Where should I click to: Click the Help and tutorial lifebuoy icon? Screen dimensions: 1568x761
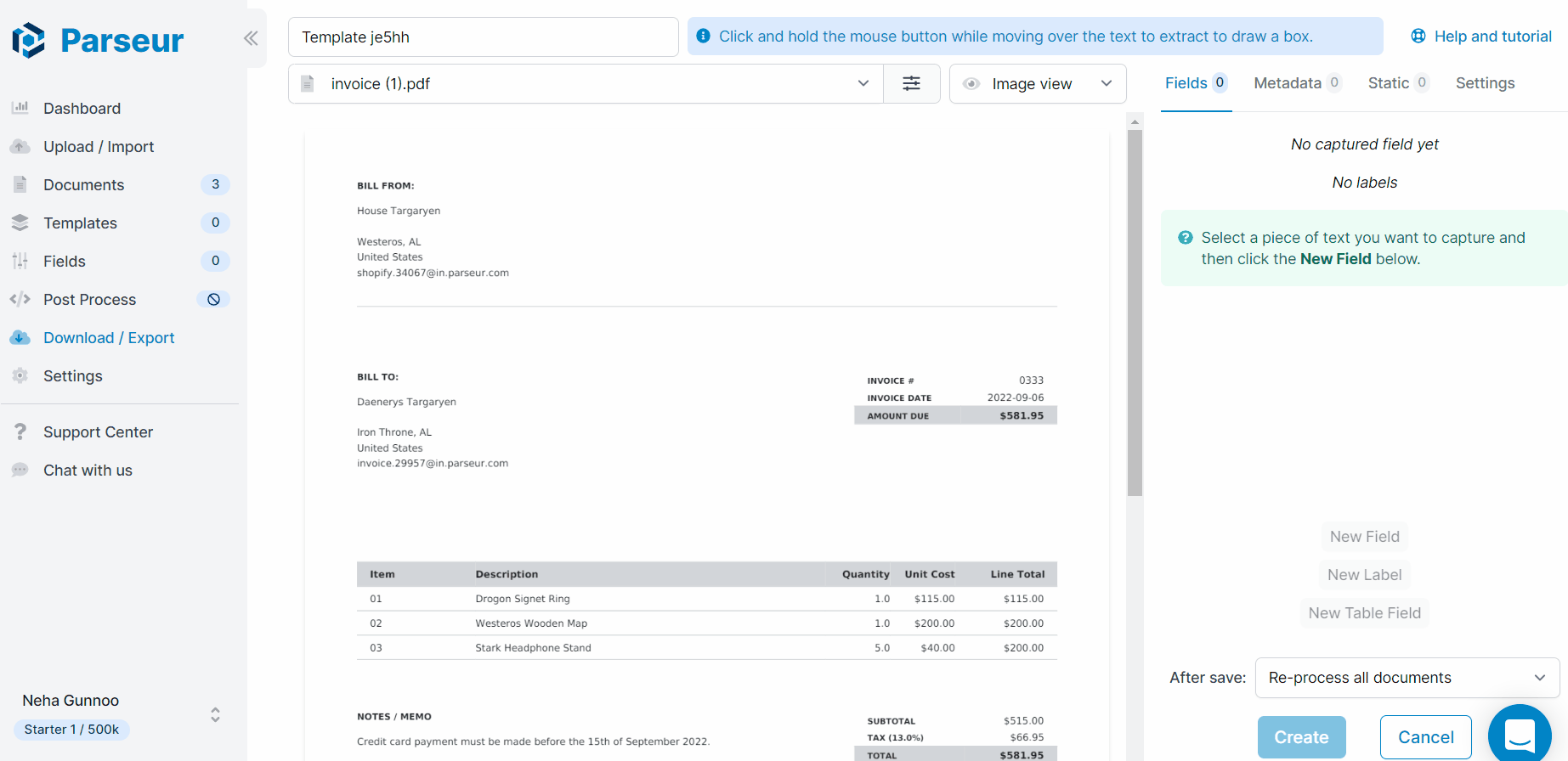click(1418, 36)
